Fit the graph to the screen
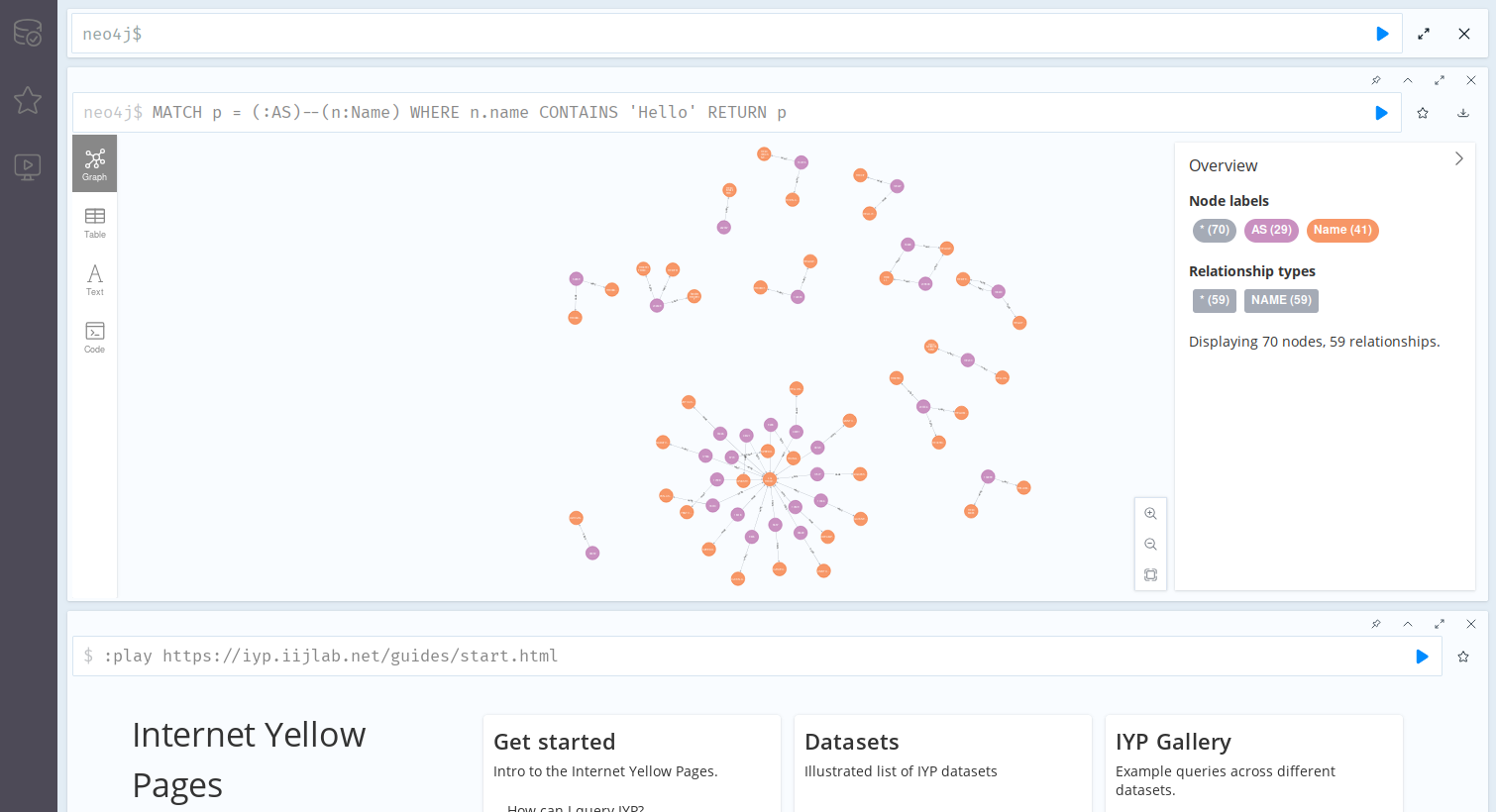 [1150, 574]
